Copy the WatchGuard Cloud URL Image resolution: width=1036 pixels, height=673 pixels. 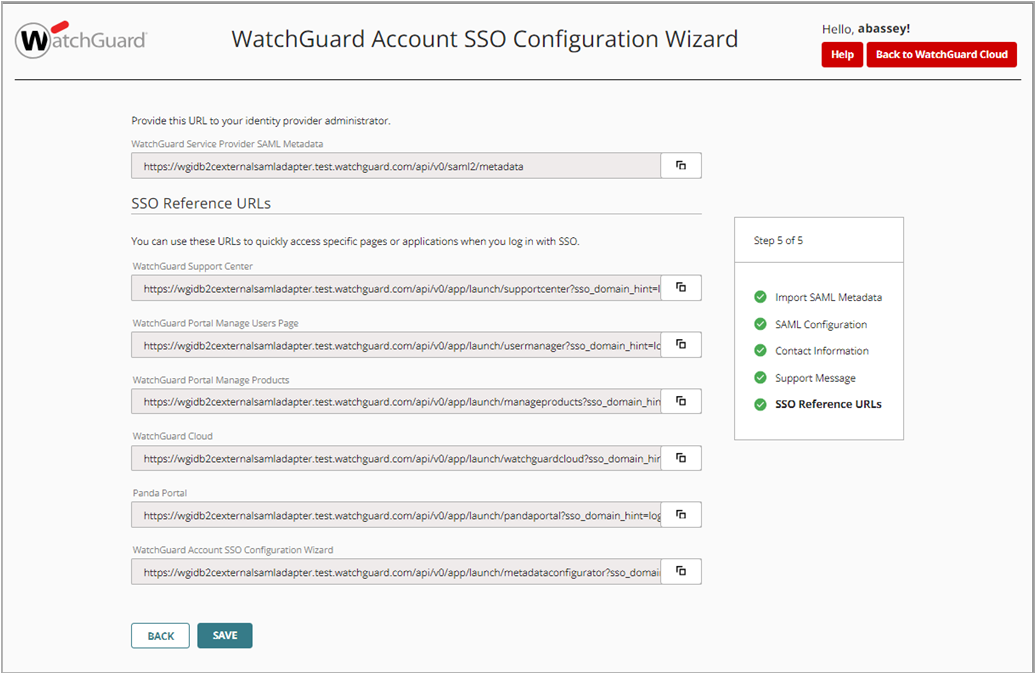click(x=681, y=458)
